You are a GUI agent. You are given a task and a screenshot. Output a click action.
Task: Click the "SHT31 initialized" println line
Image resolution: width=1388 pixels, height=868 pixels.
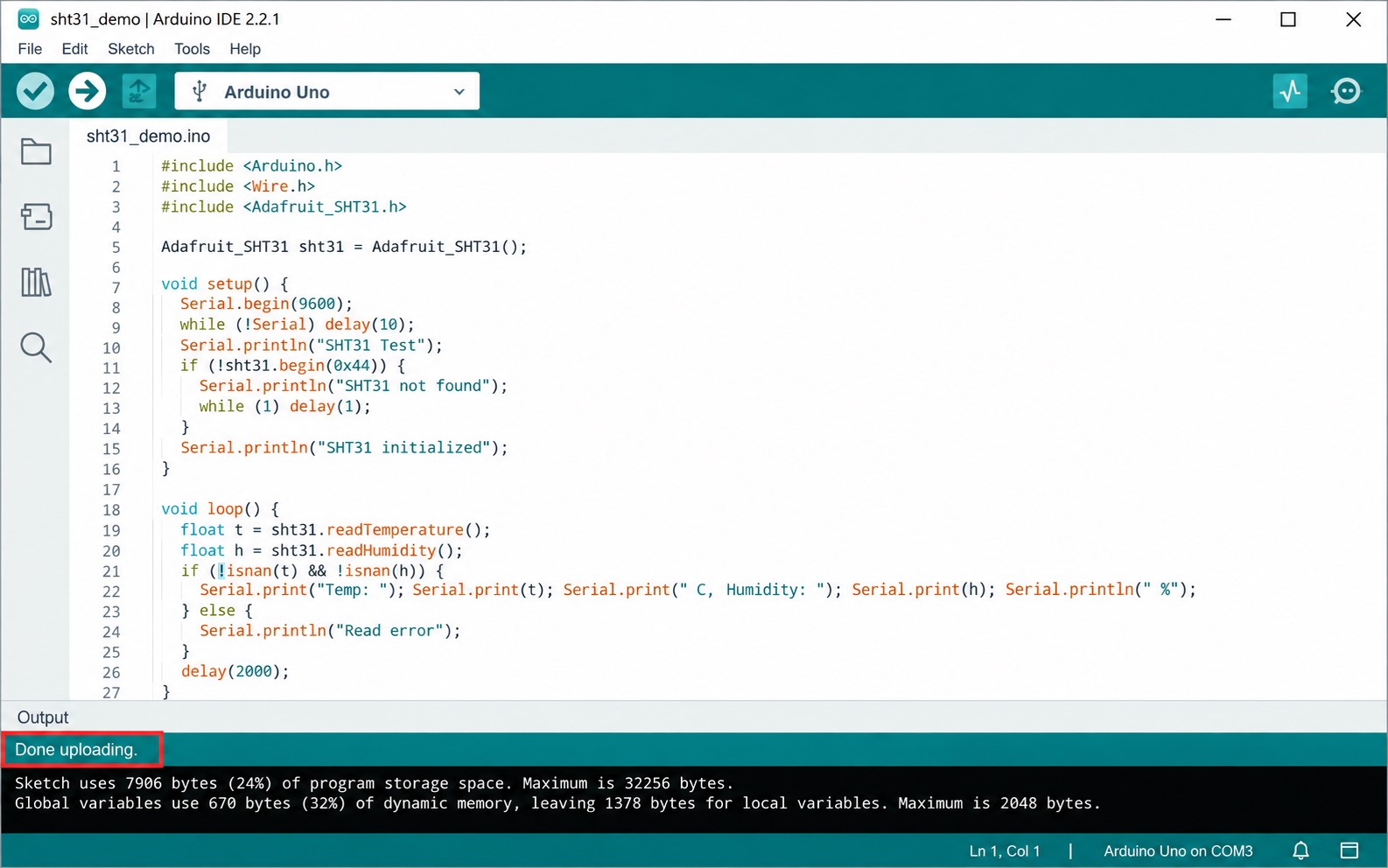[344, 448]
